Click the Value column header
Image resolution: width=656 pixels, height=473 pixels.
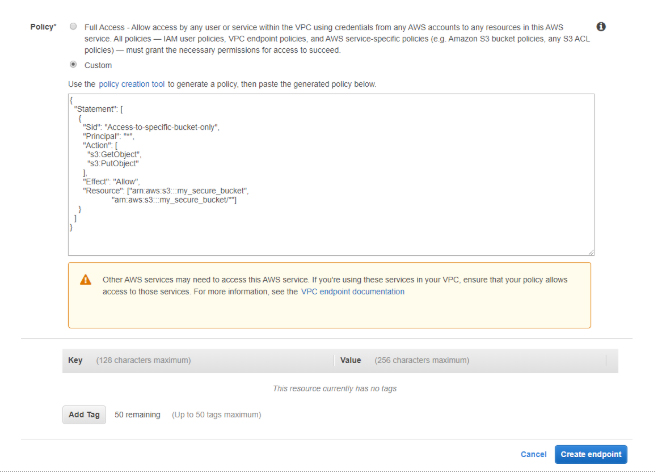tap(350, 359)
